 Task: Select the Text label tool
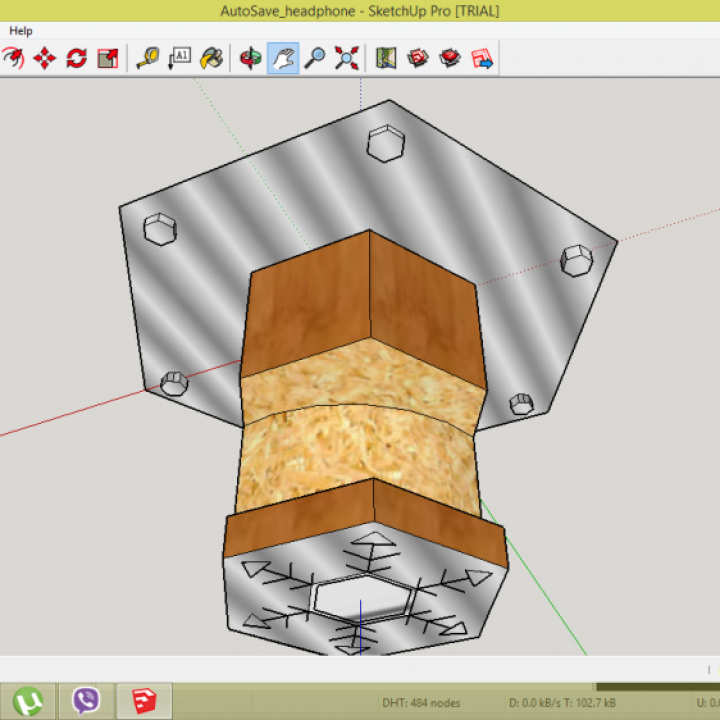click(x=180, y=58)
